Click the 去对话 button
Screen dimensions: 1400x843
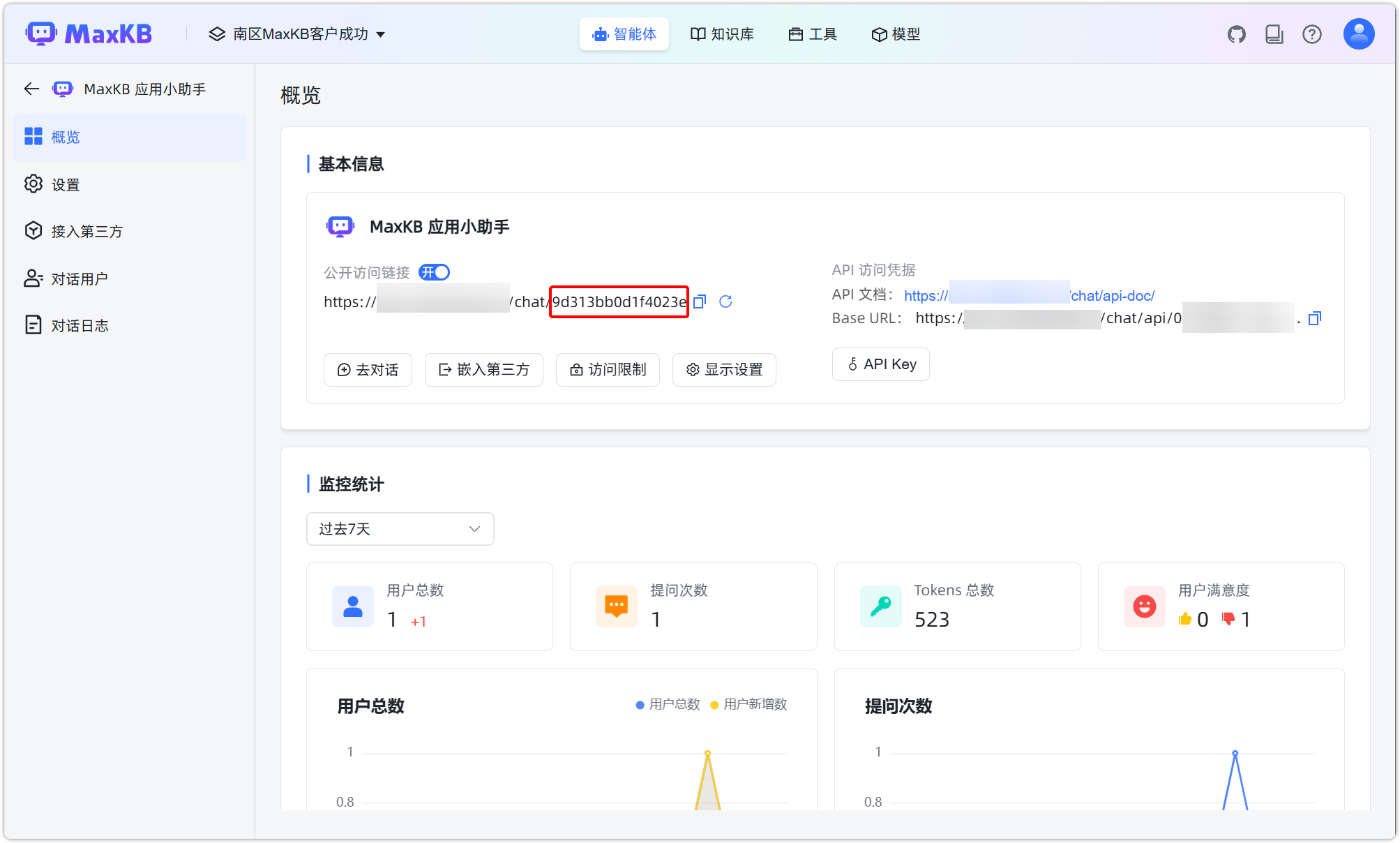368,370
